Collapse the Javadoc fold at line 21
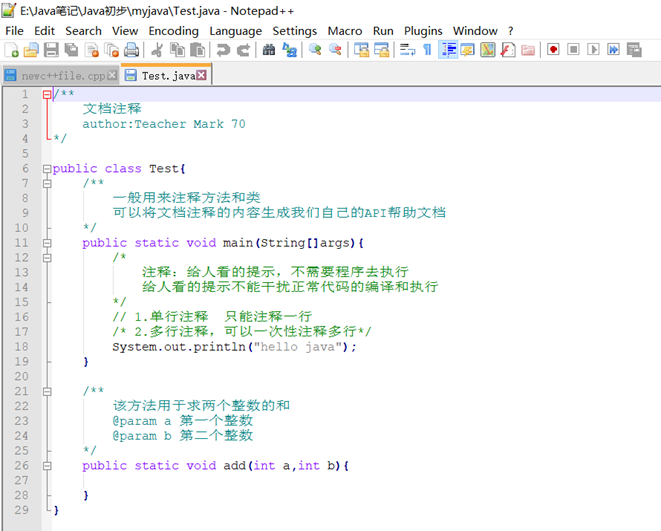The height and width of the screenshot is (531, 661). pos(47,391)
